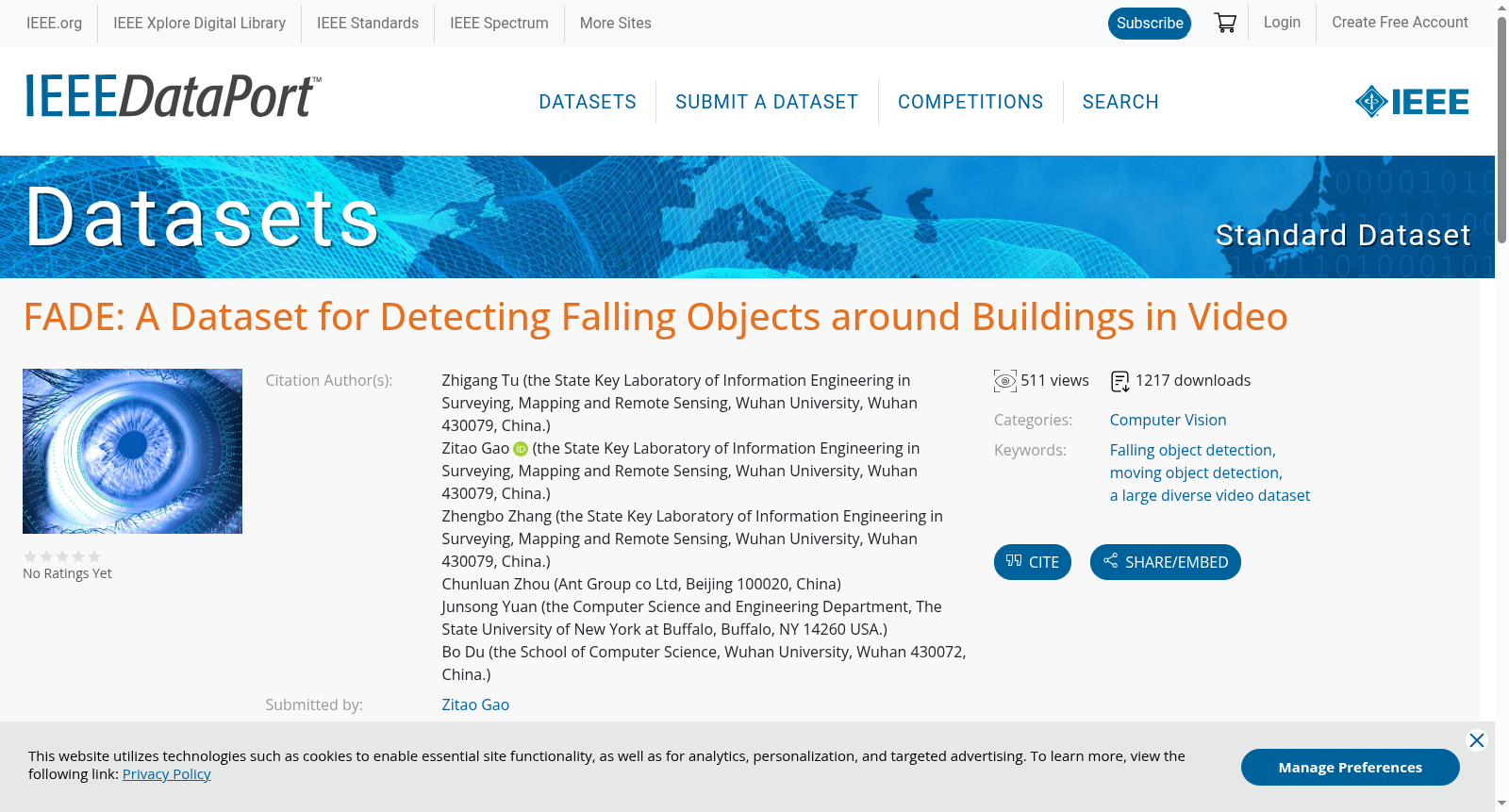Click the 'No Ratings Yet' text
Image resolution: width=1509 pixels, height=812 pixels.
[x=67, y=573]
